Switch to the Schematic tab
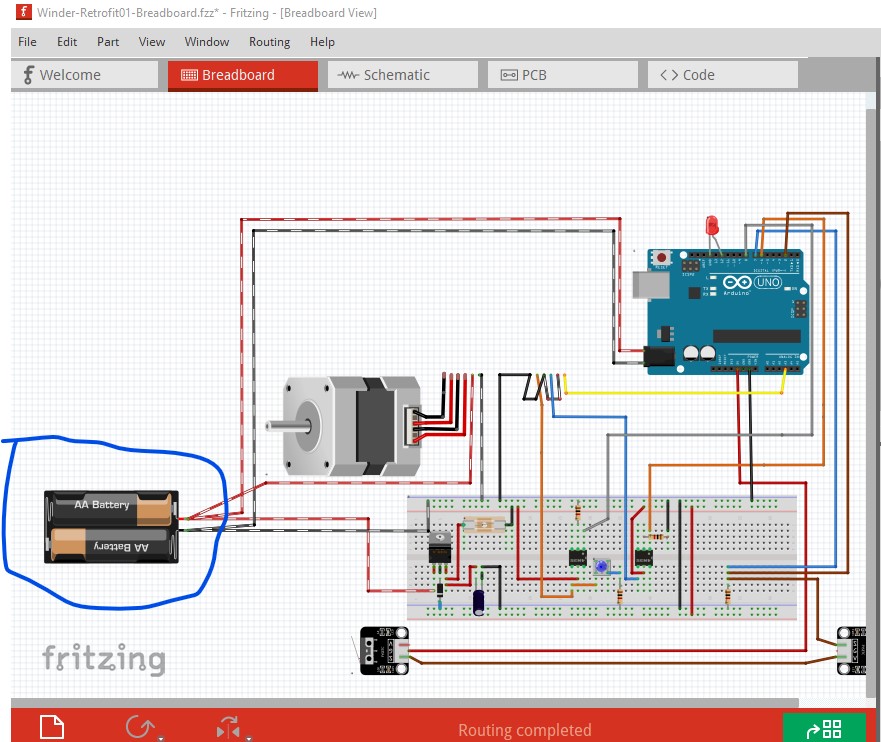This screenshot has height=742, width=881. click(x=403, y=75)
